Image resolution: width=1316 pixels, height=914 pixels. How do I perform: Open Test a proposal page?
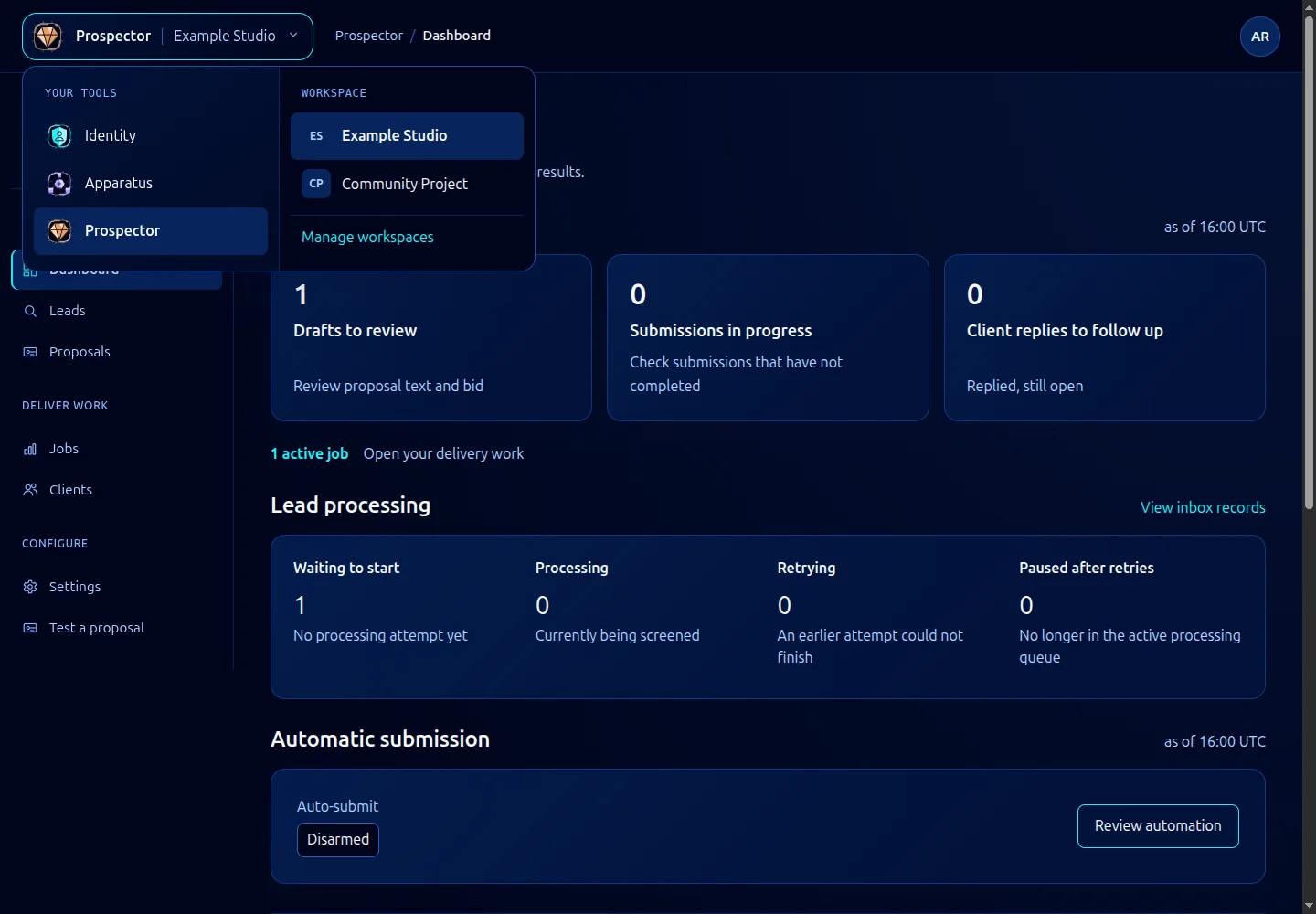coord(117,628)
